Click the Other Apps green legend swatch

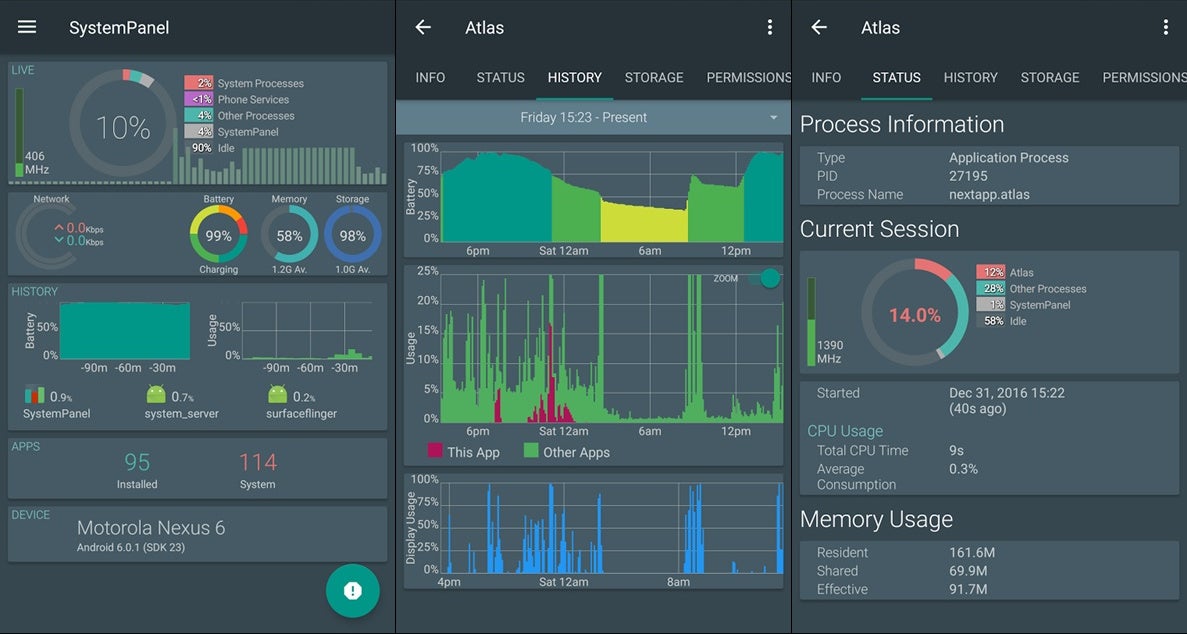tap(531, 451)
